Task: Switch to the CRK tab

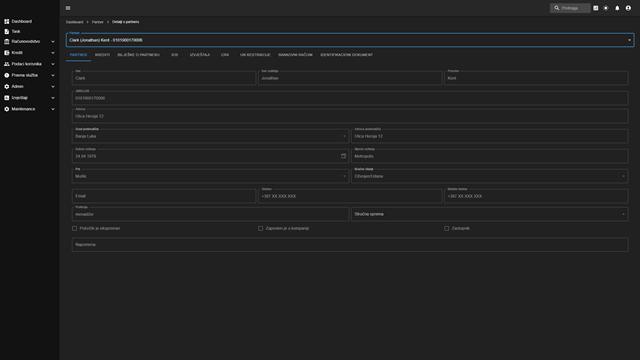Action: [225, 55]
